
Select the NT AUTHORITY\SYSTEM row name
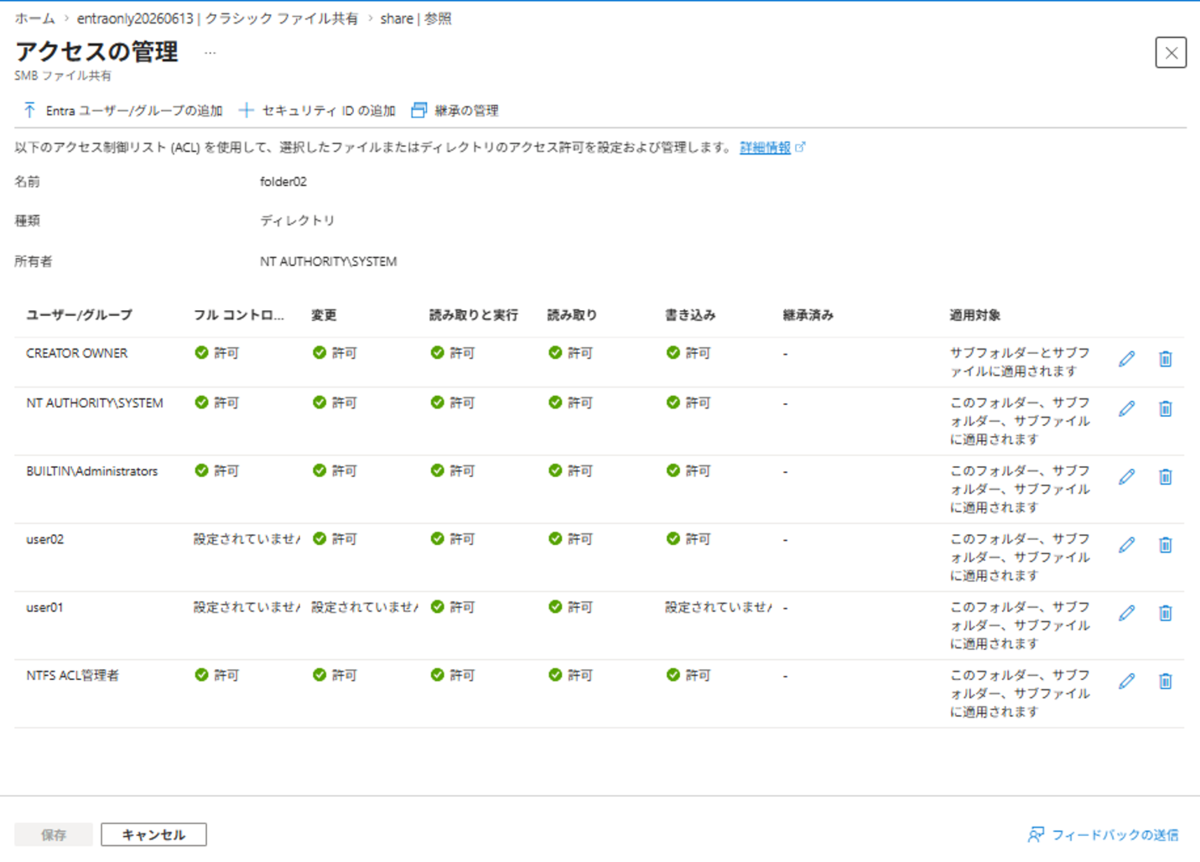pos(95,403)
